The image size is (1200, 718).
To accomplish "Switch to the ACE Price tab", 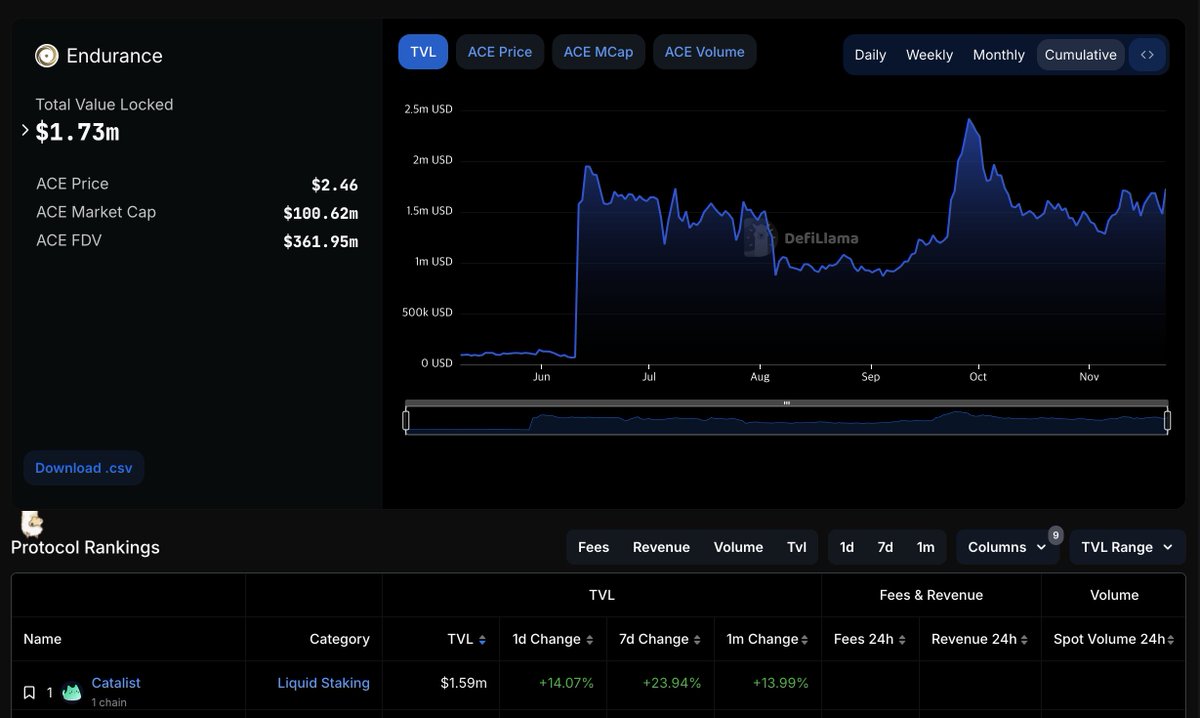I will (499, 51).
